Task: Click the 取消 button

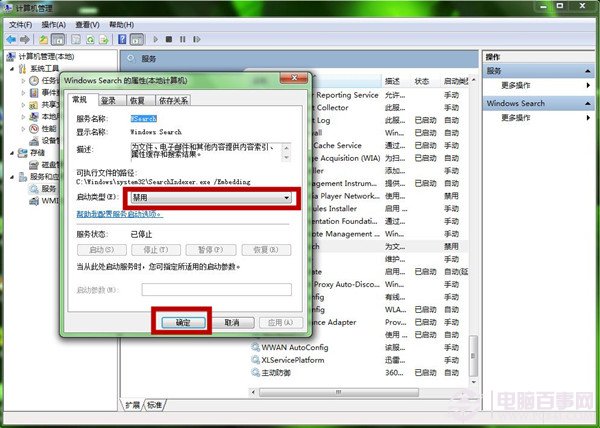Action: (x=232, y=323)
